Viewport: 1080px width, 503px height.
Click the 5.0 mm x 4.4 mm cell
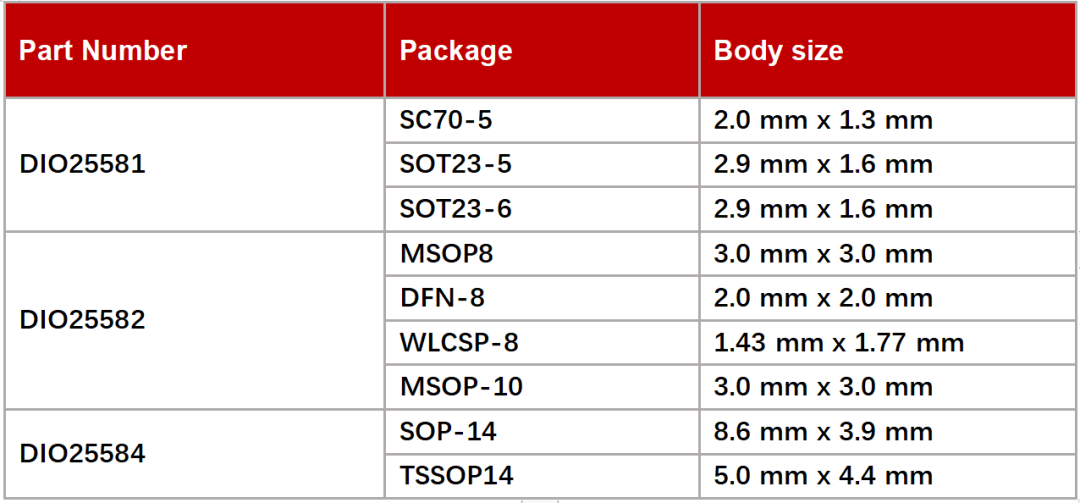tap(823, 476)
